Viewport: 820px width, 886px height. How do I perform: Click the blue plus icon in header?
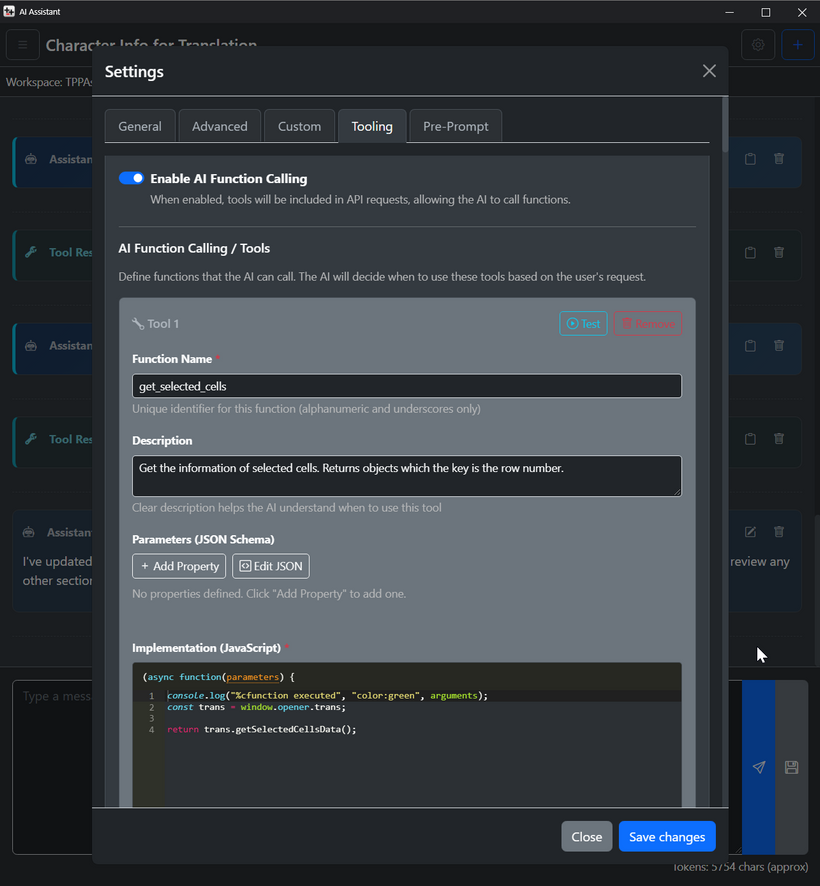pyautogui.click(x=797, y=45)
